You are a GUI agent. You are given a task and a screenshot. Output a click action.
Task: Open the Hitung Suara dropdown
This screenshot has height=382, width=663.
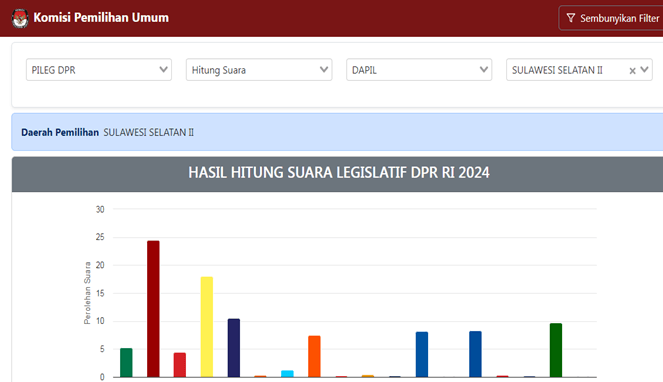[259, 70]
